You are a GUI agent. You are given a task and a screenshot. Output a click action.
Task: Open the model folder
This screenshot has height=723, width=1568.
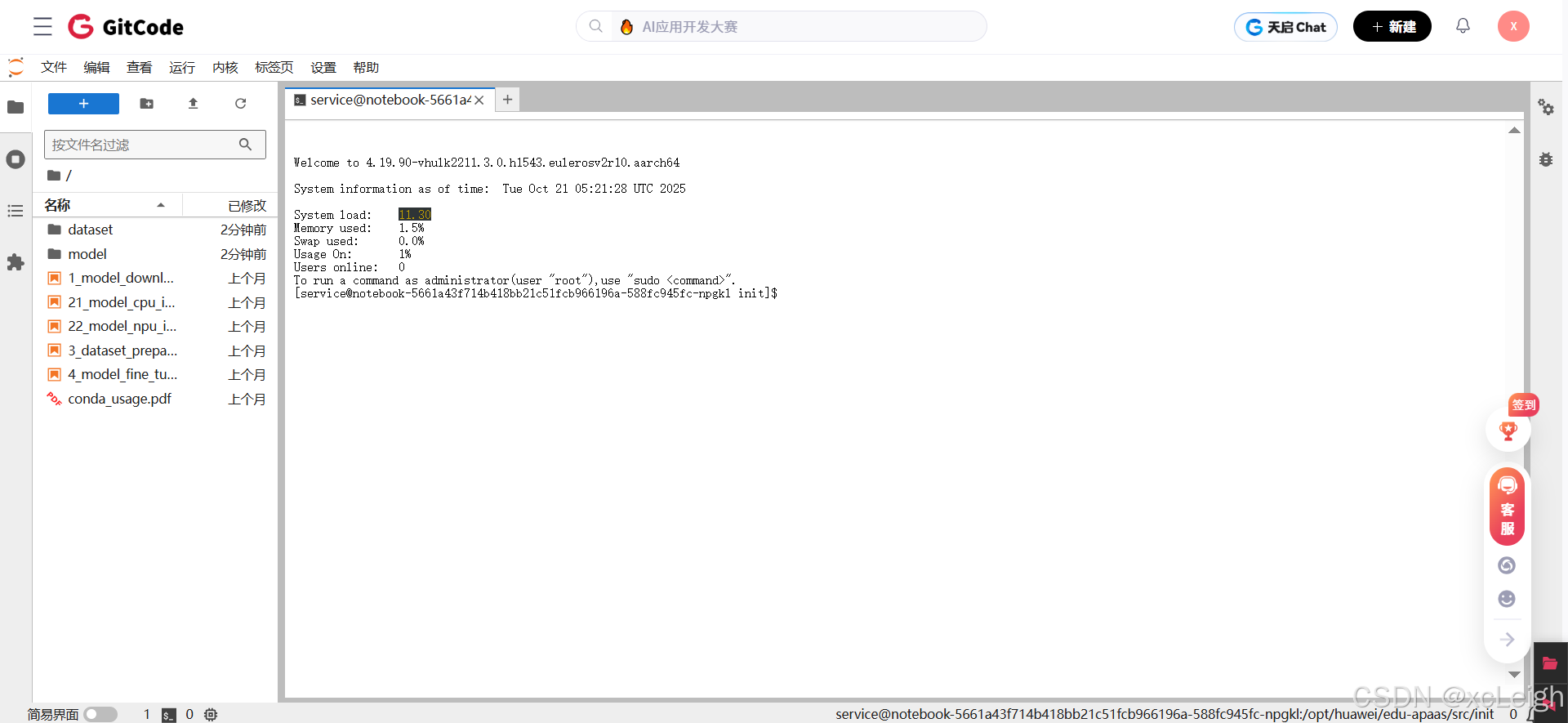[x=157, y=254]
